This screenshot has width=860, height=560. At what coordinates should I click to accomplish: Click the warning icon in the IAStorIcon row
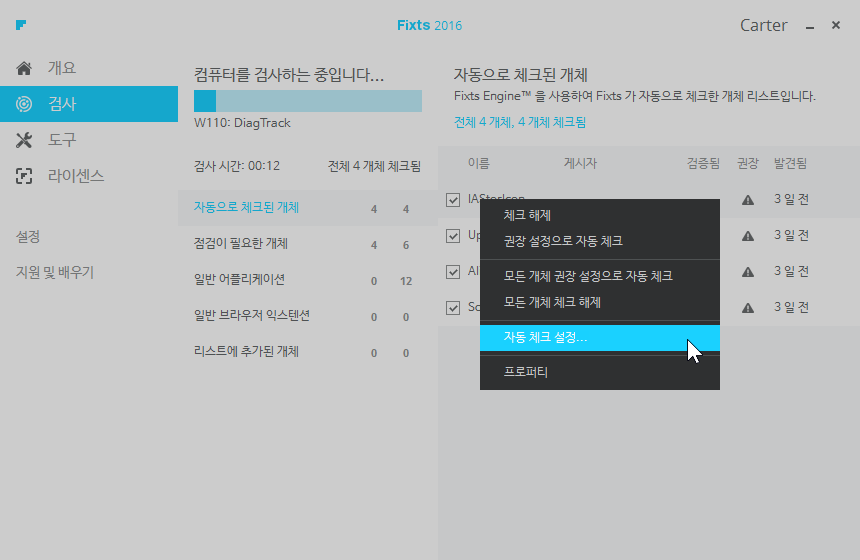(748, 200)
